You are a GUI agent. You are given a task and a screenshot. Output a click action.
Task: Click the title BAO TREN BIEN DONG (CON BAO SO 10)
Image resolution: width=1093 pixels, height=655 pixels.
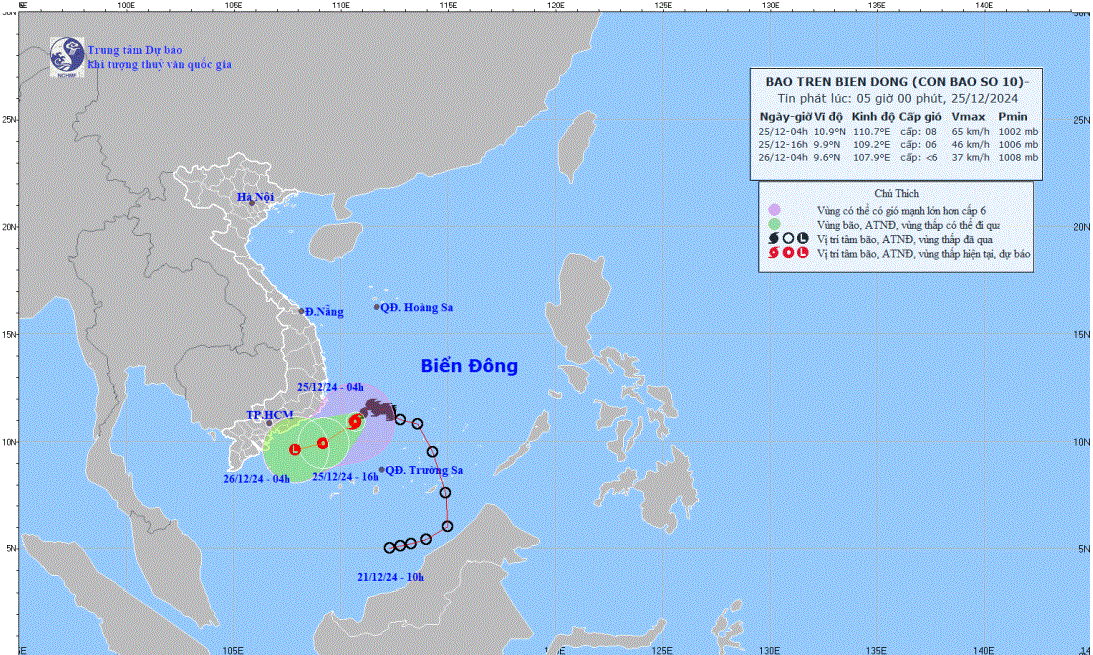(x=896, y=82)
